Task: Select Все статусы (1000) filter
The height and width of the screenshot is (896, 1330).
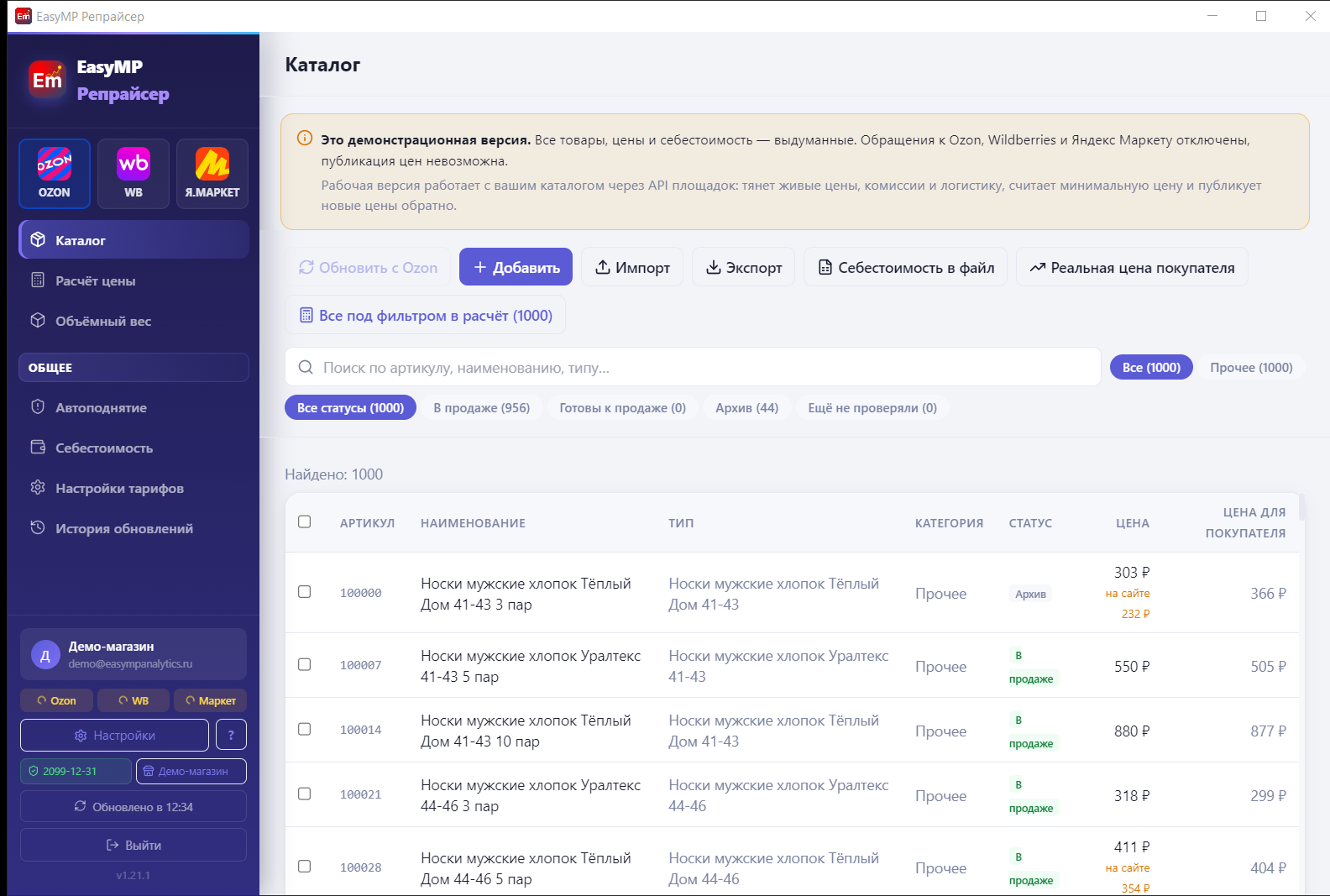Action: [x=350, y=407]
